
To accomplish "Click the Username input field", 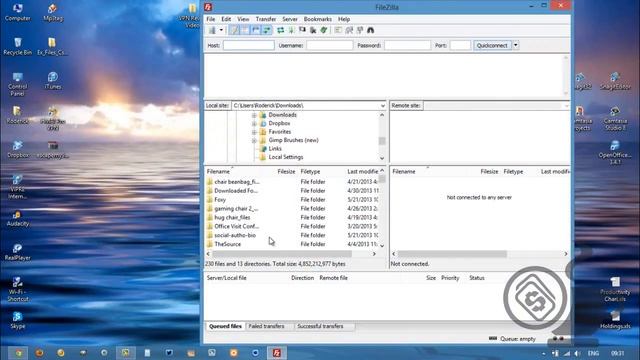I will 329,45.
